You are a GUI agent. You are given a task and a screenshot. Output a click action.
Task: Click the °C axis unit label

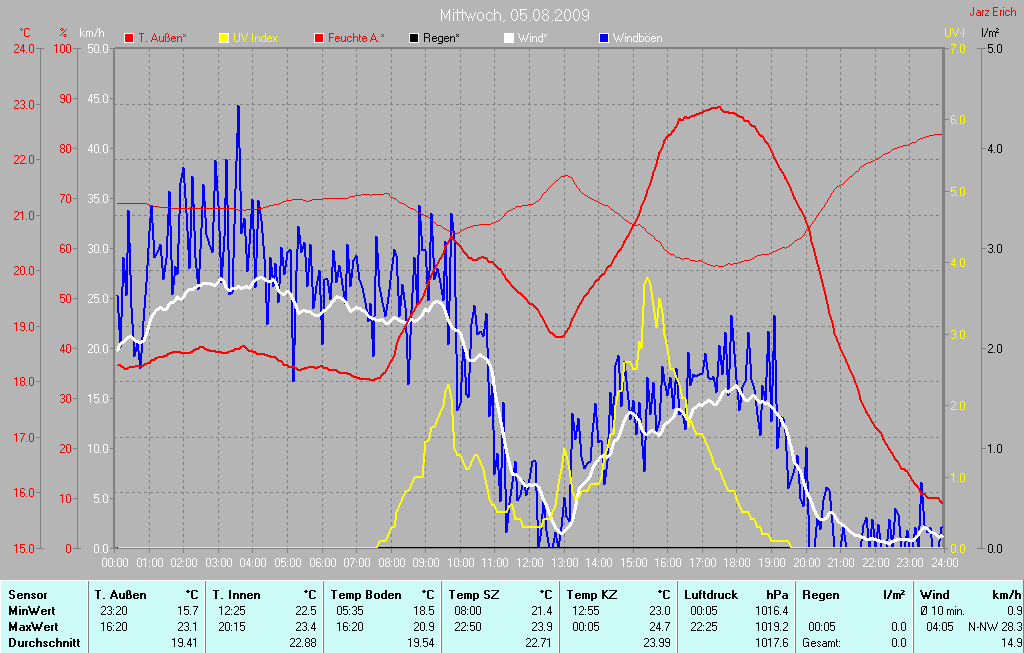[x=25, y=33]
